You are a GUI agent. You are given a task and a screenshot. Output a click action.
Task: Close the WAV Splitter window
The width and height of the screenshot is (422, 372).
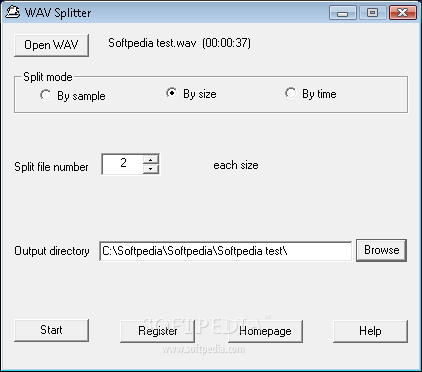coord(403,13)
